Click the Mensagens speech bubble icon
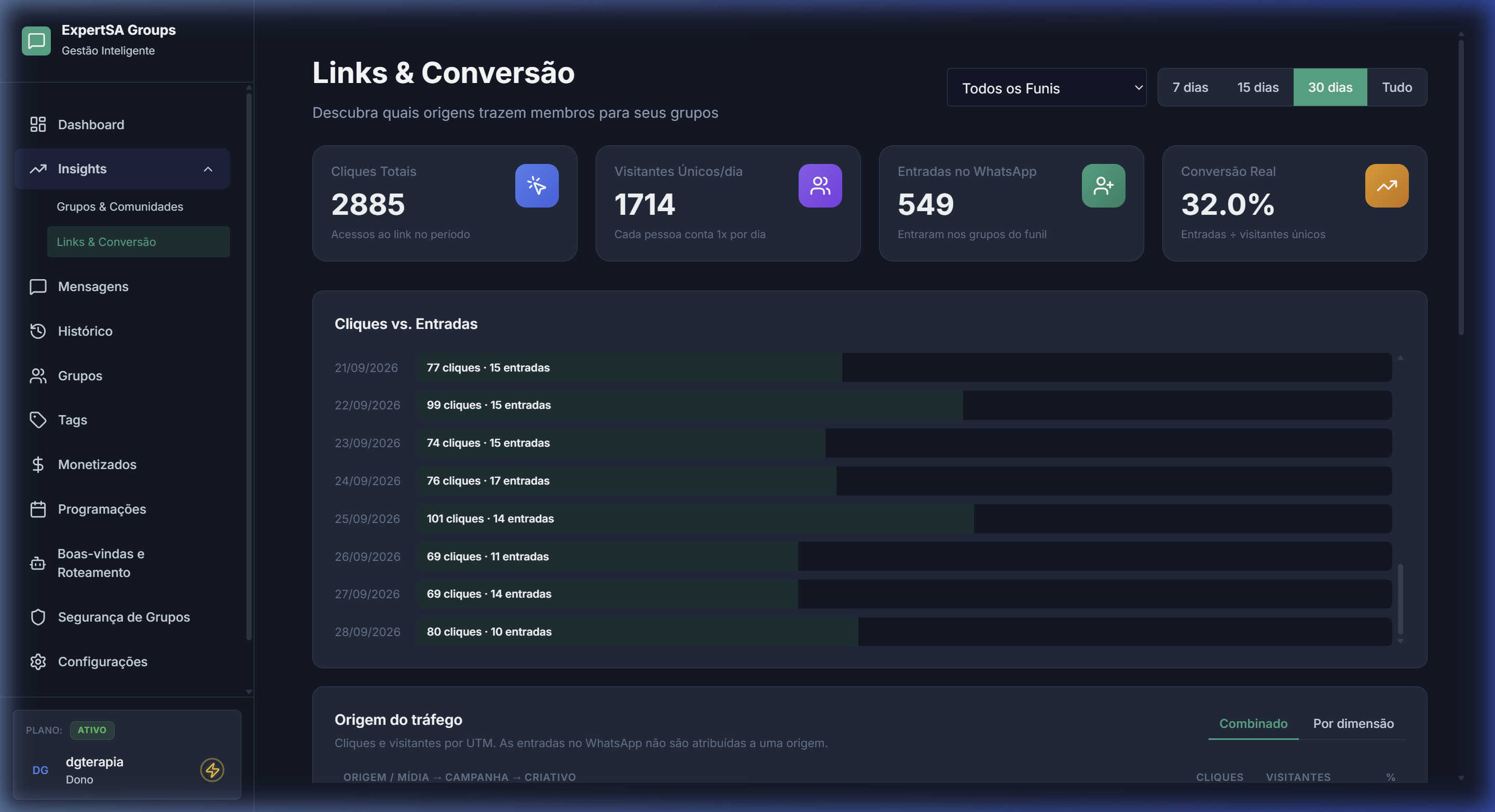 pyautogui.click(x=38, y=287)
